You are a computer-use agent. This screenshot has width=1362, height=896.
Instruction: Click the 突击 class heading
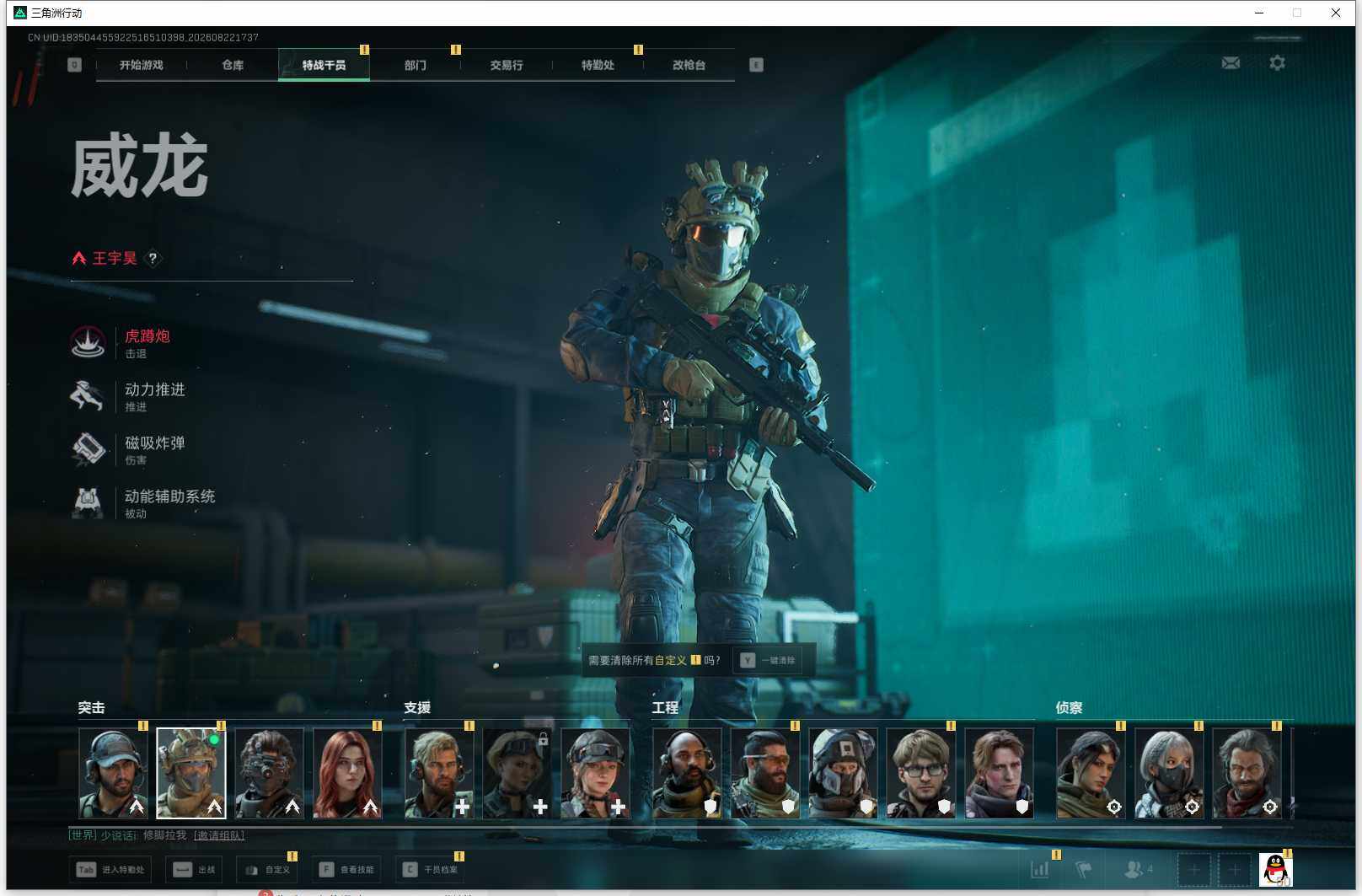pyautogui.click(x=91, y=708)
